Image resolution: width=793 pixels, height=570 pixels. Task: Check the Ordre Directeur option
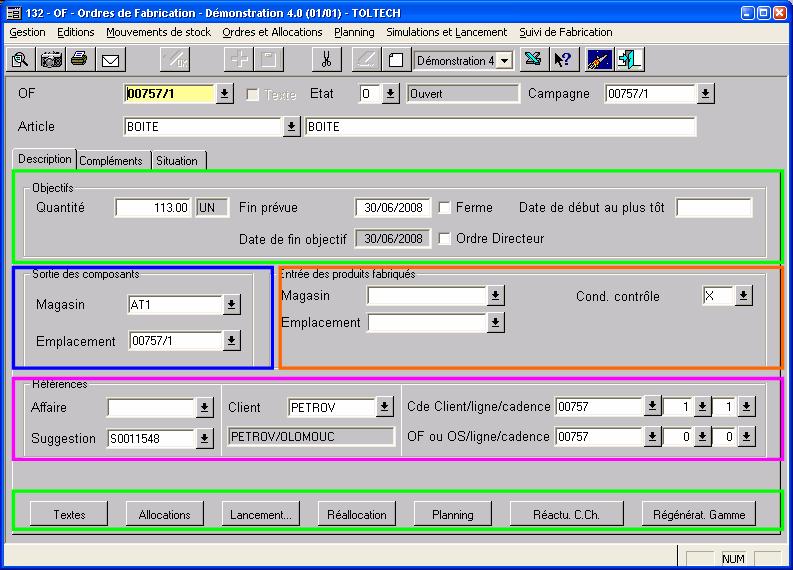[x=445, y=239]
